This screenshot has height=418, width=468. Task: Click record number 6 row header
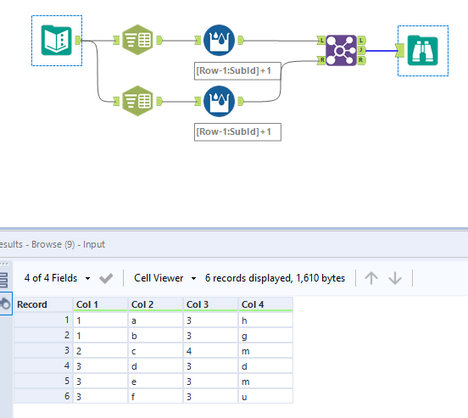(43, 397)
